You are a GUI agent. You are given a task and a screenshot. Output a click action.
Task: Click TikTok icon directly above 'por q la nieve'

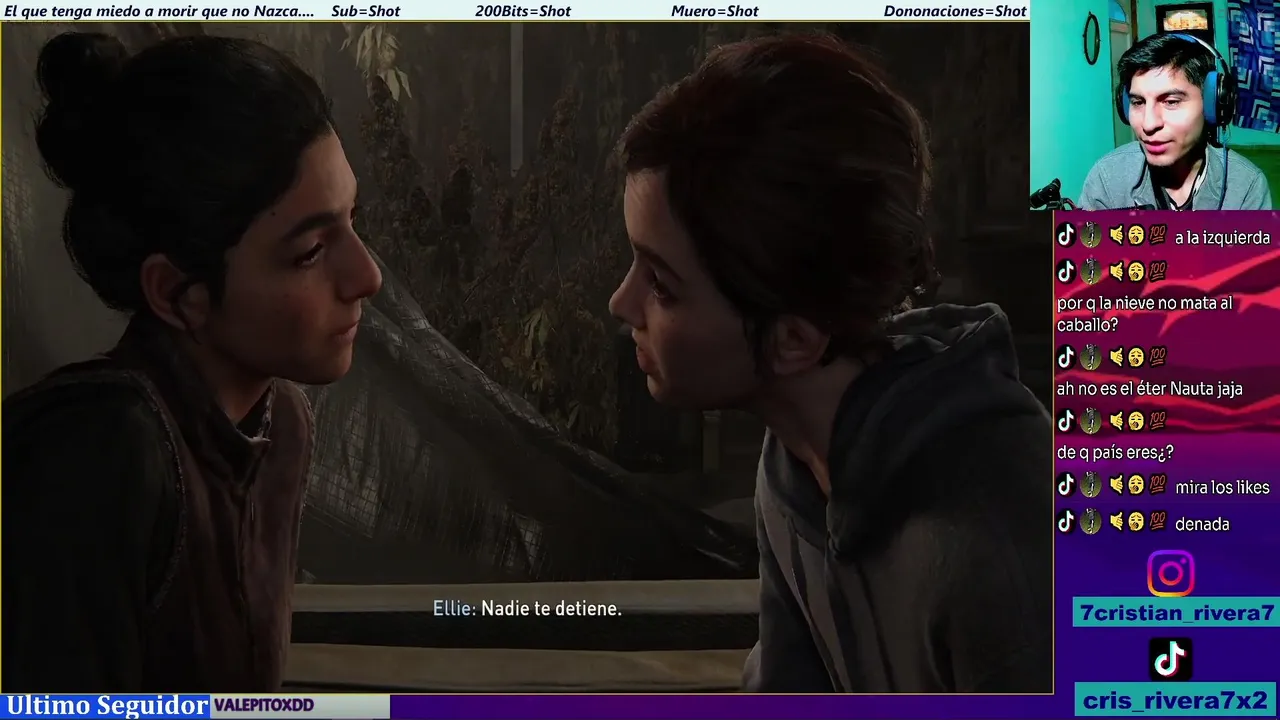1066,271
